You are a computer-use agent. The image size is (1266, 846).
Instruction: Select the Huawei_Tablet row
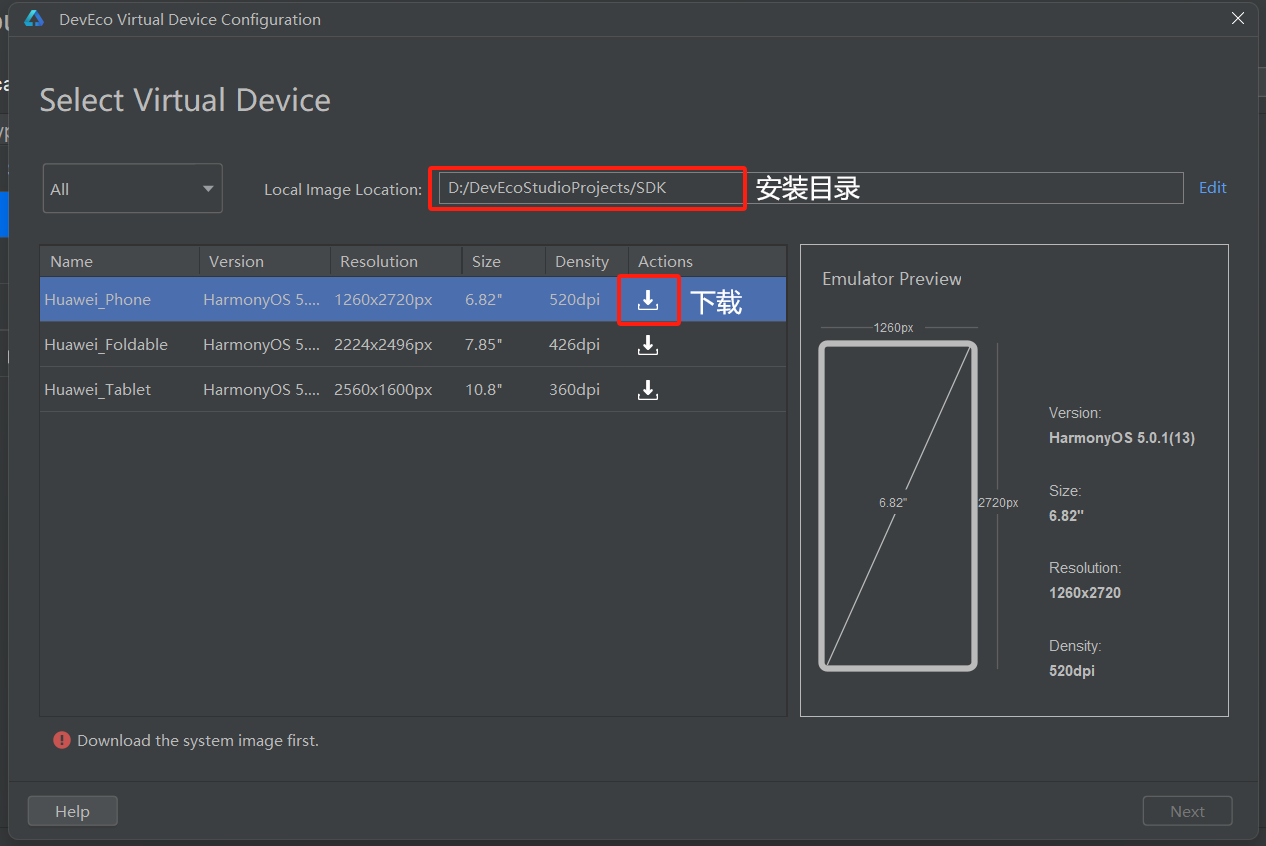[413, 389]
